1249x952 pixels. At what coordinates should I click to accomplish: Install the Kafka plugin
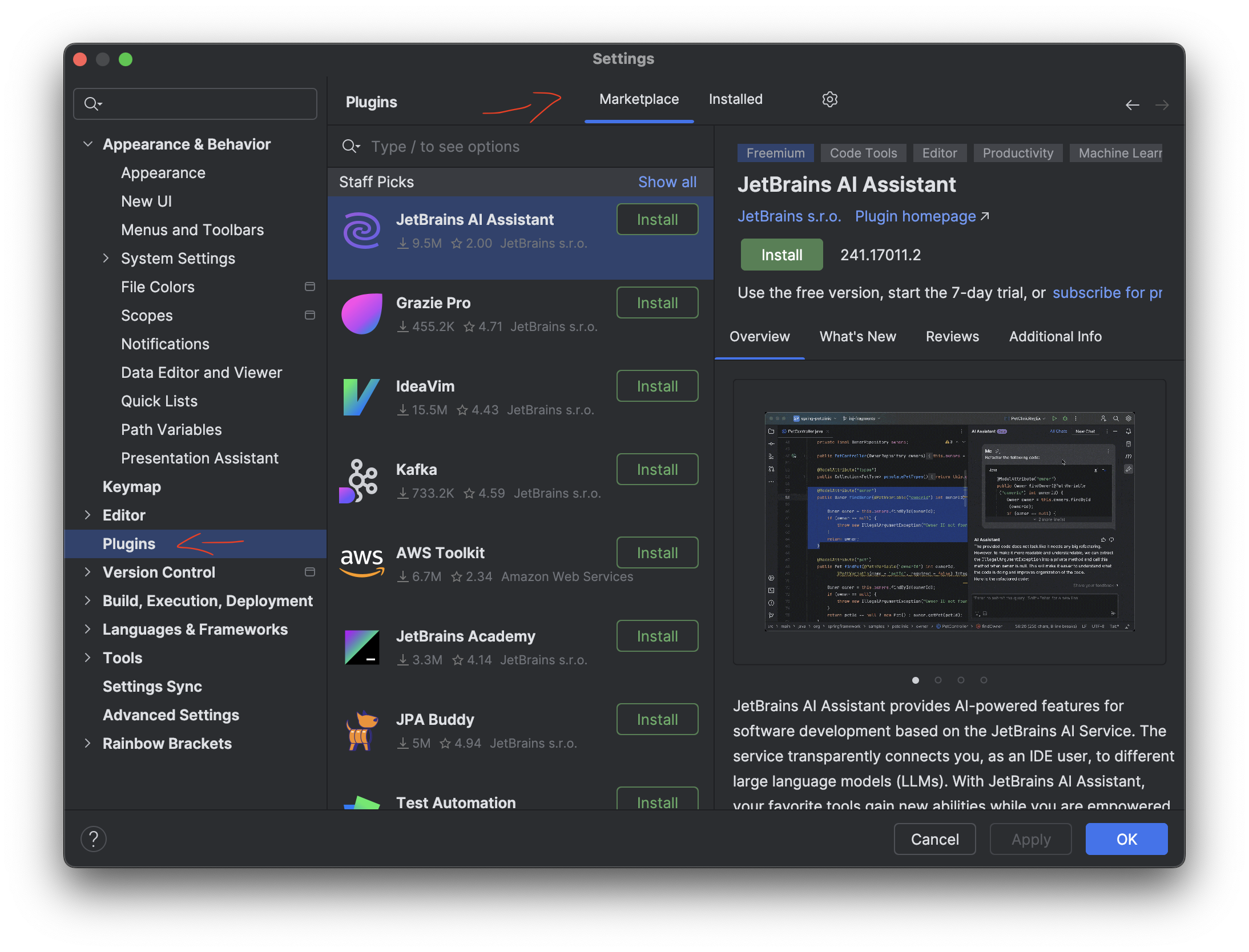(x=657, y=469)
